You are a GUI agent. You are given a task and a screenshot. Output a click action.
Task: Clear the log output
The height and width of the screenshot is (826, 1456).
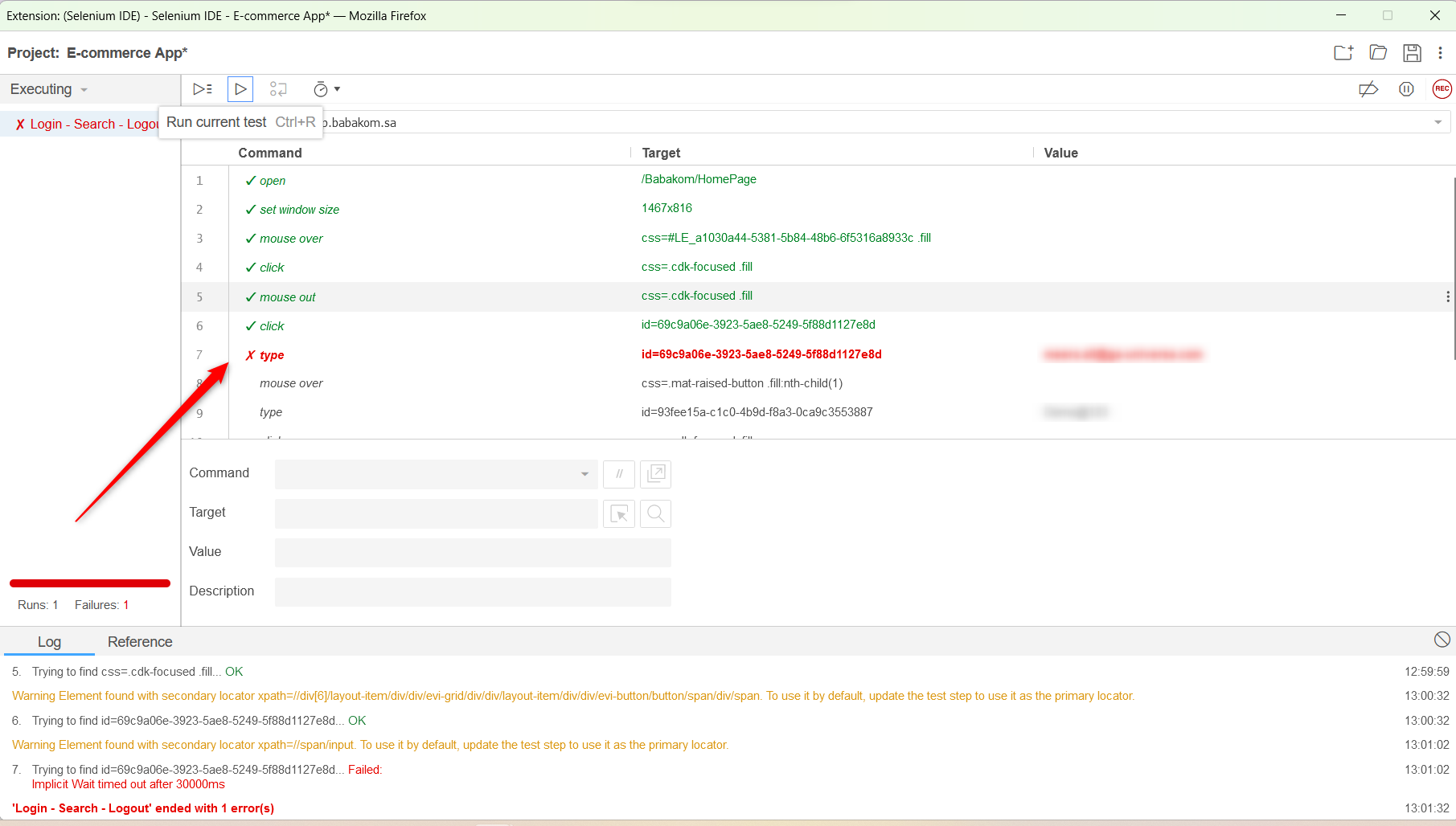(1442, 640)
